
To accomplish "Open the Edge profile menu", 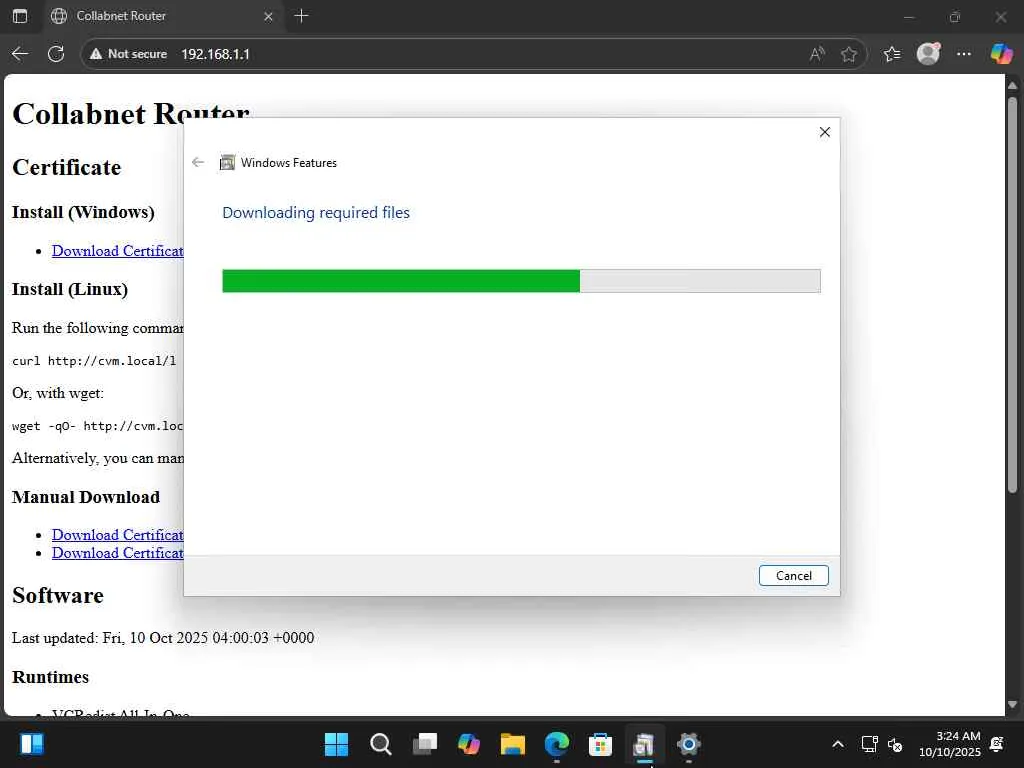I will (x=928, y=54).
